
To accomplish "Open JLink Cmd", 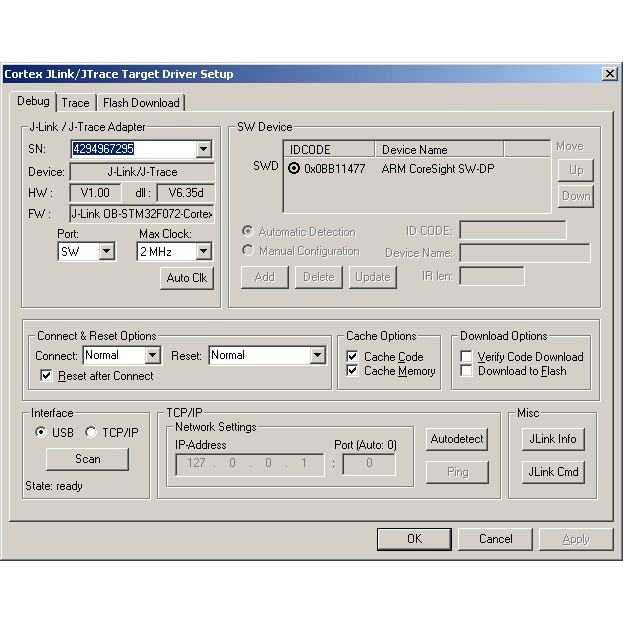I will coord(552,471).
